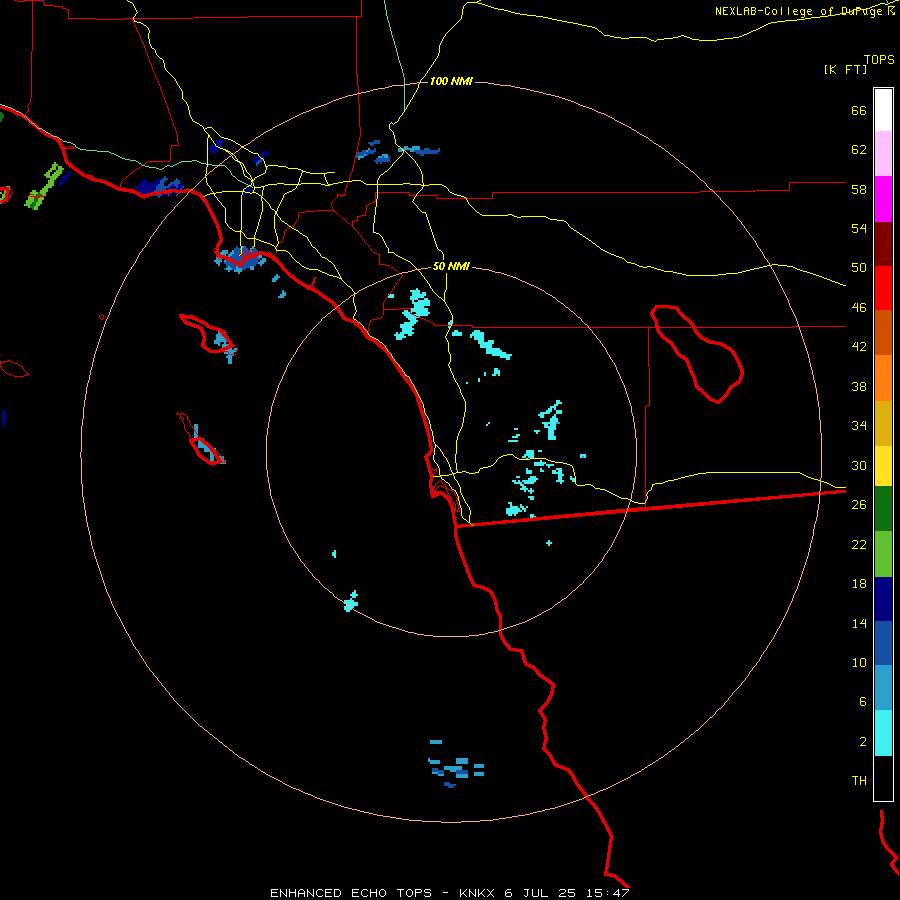
Task: Click the '22' legend value
Action: click(x=859, y=544)
